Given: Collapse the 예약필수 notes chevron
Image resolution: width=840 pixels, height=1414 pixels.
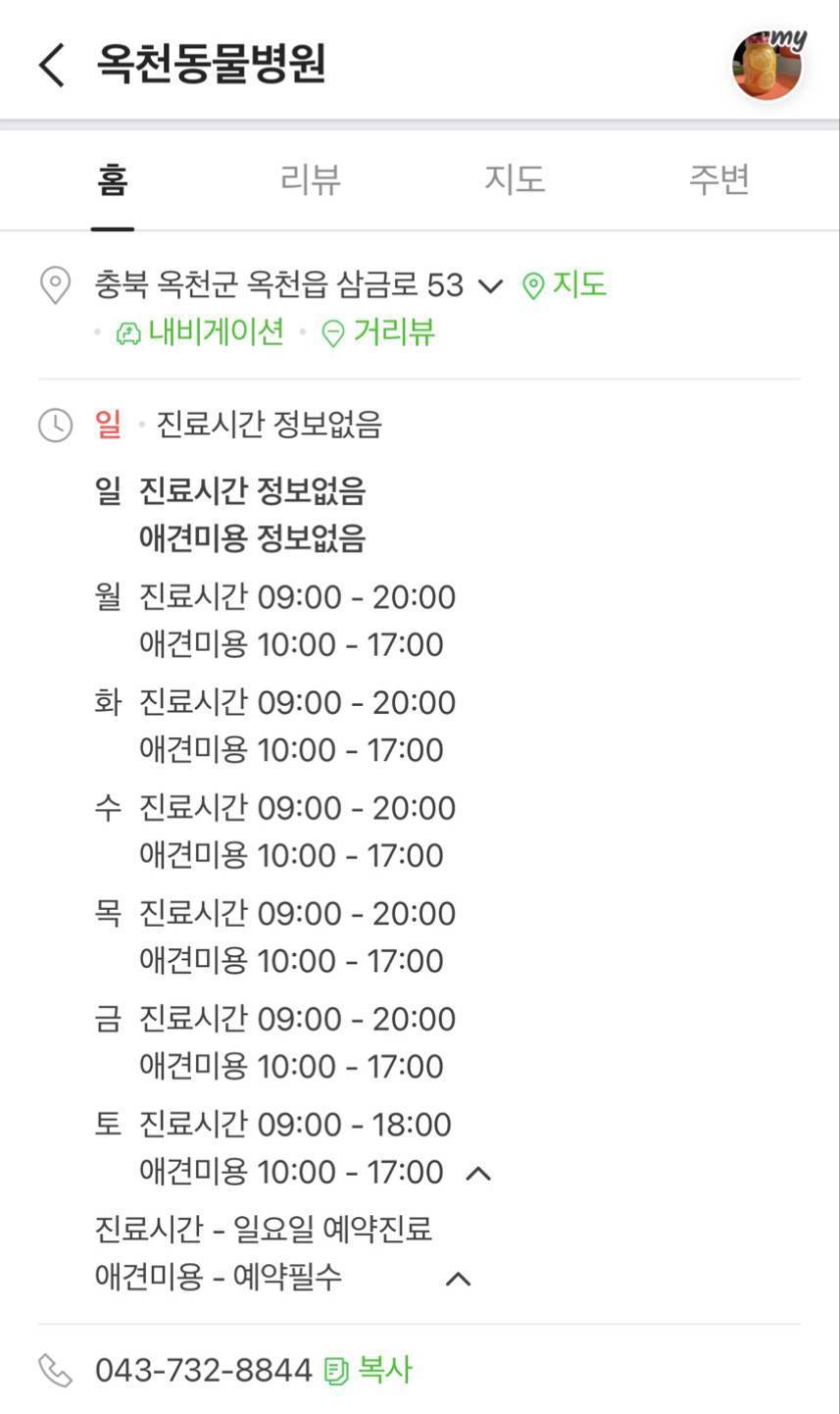Looking at the screenshot, I should coord(458,1279).
